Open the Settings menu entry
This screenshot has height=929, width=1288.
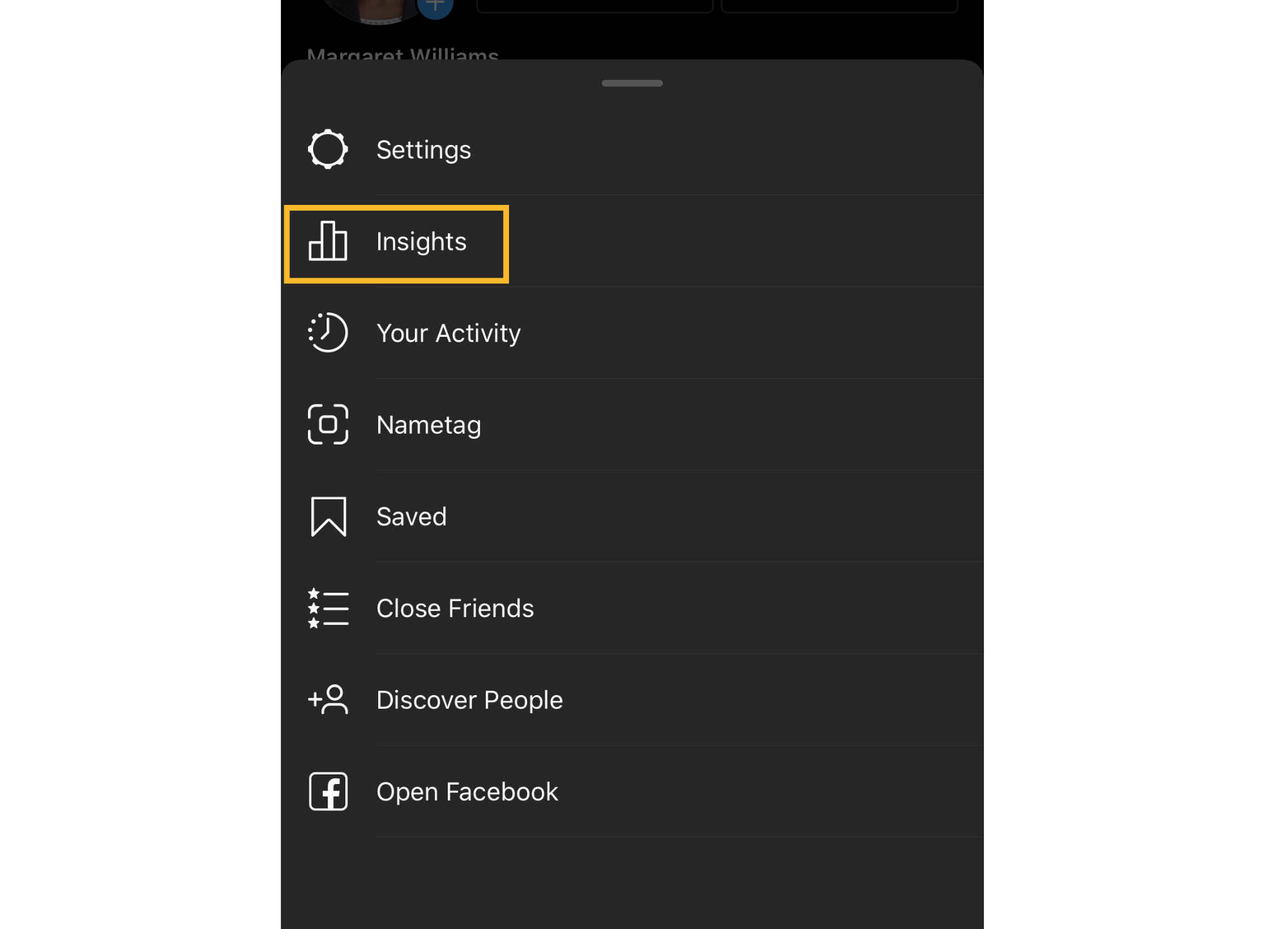point(632,149)
